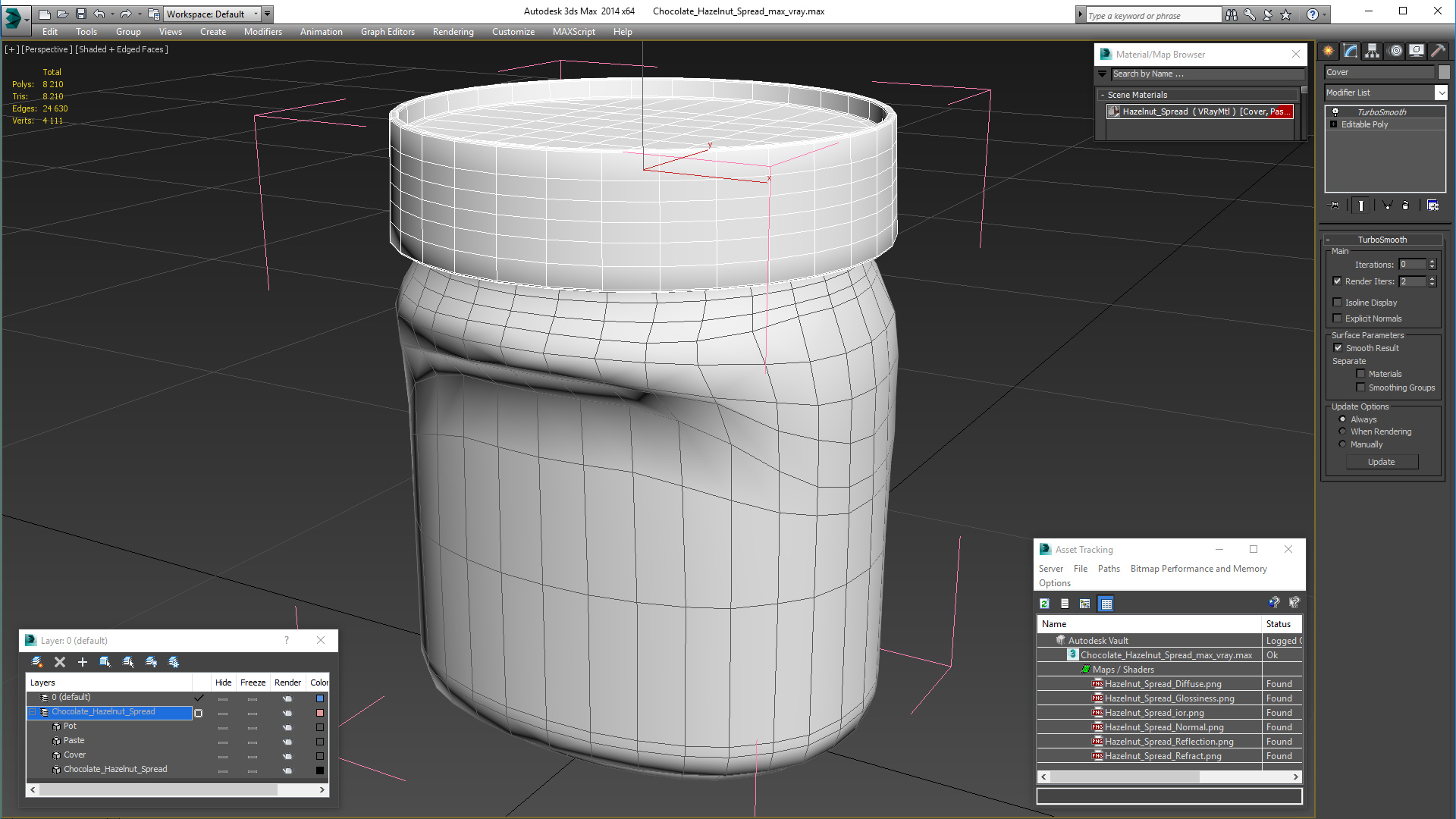The image size is (1456, 819).
Task: Open the Create command panel tab
Action: click(1329, 51)
